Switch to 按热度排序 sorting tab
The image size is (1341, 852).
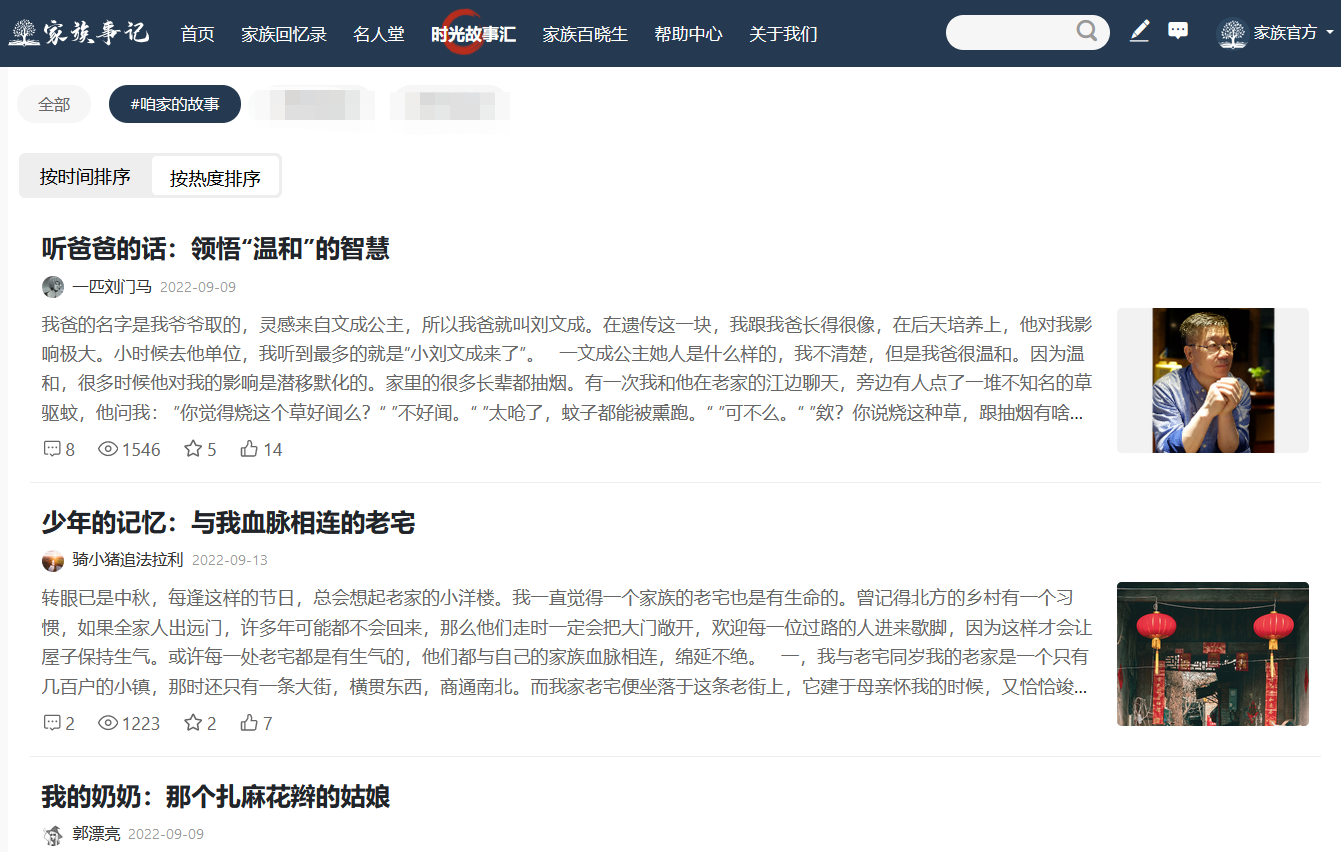215,178
